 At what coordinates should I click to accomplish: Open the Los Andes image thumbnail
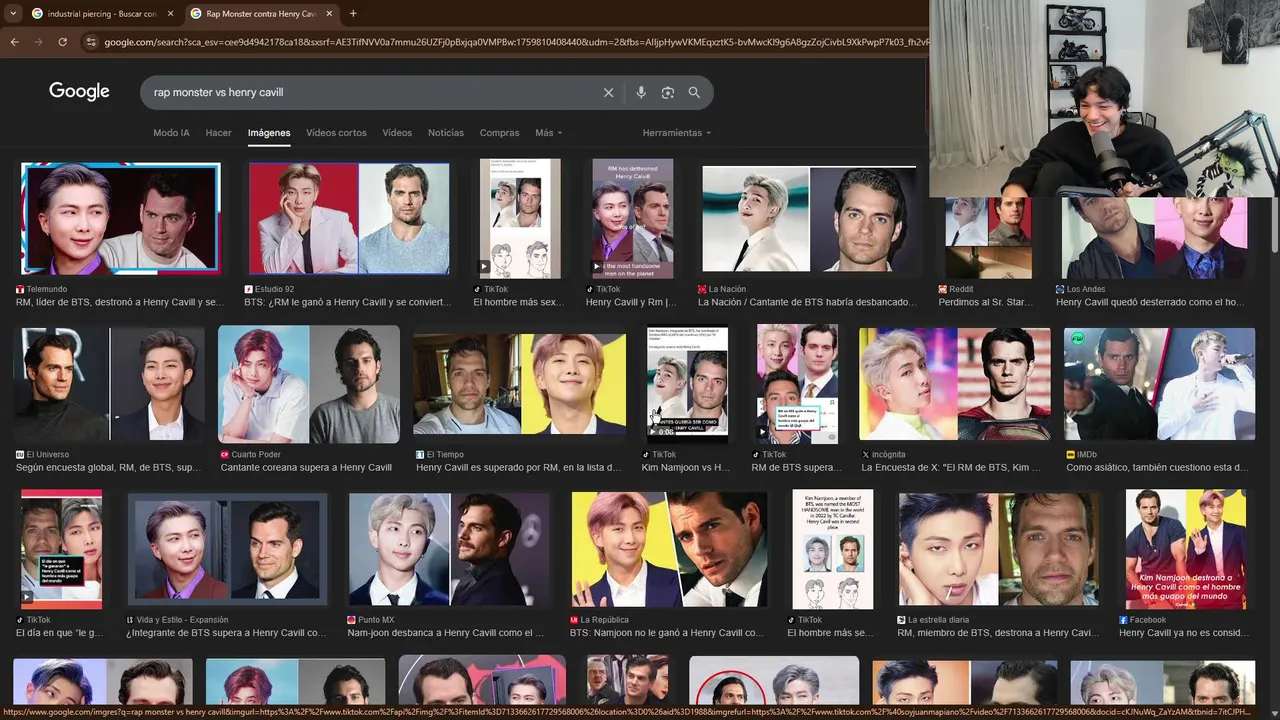[x=1154, y=236]
